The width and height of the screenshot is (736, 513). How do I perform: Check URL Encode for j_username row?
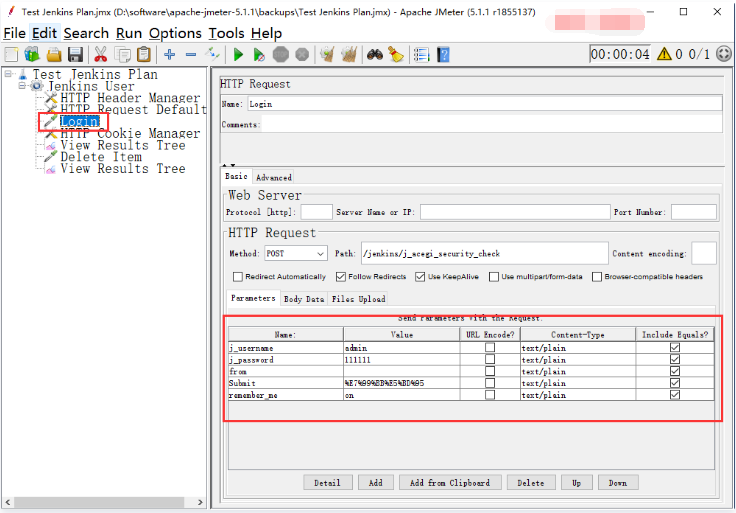click(490, 348)
